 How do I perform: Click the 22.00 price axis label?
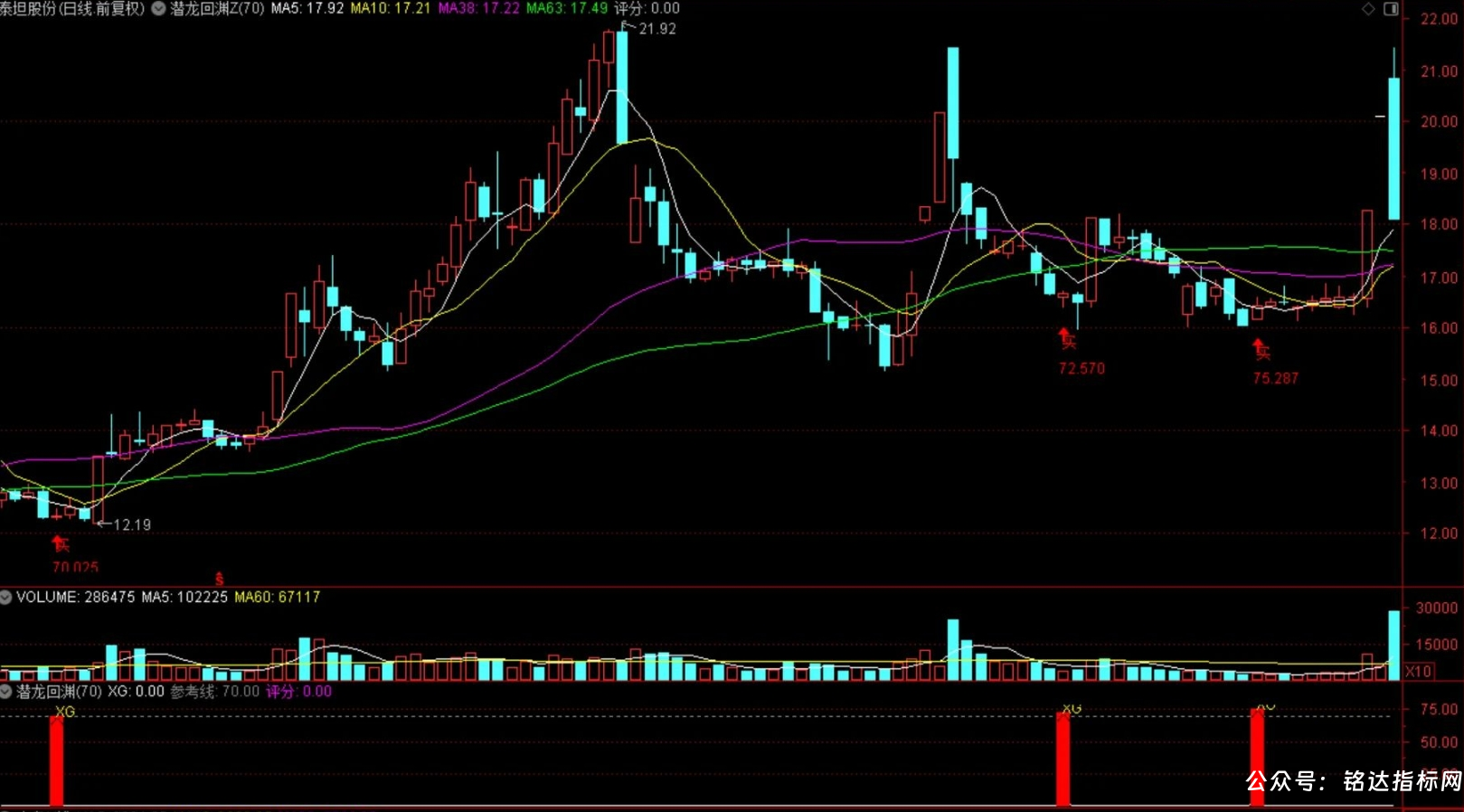(1439, 19)
